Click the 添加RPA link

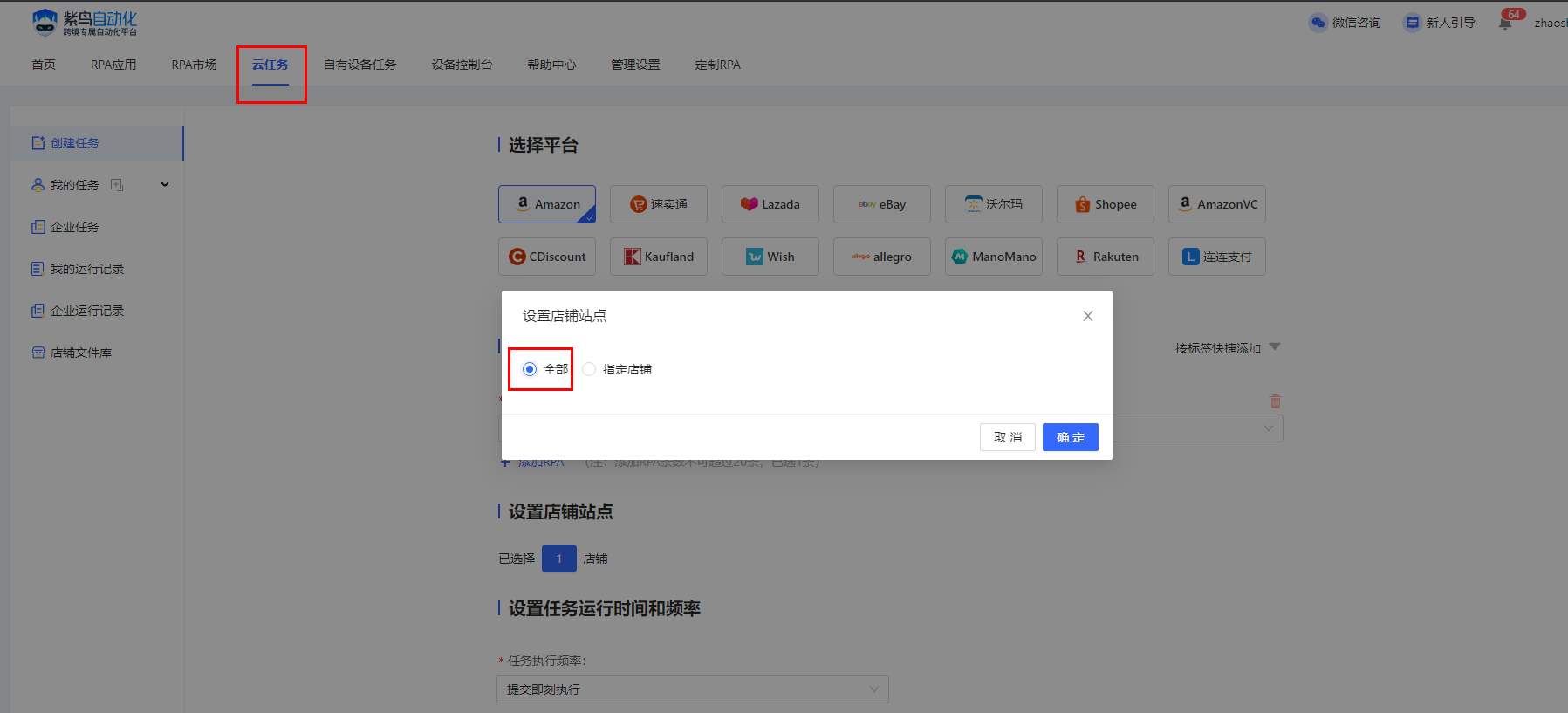[533, 463]
